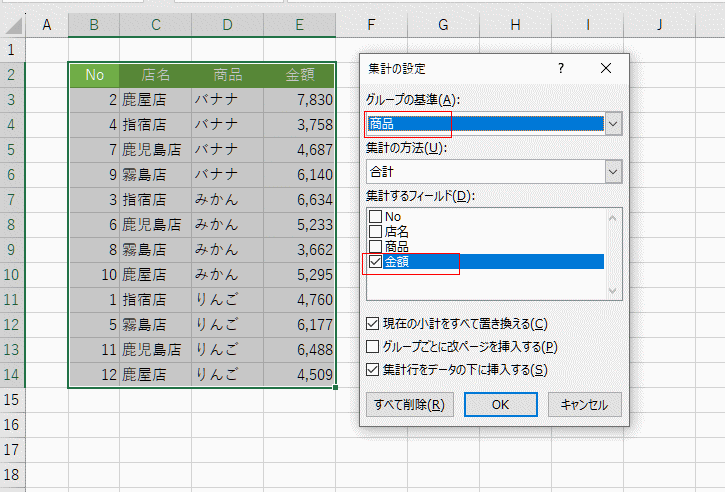Enable グループごとに改ページを挿入する checkbox
725x492 pixels.
tap(372, 346)
